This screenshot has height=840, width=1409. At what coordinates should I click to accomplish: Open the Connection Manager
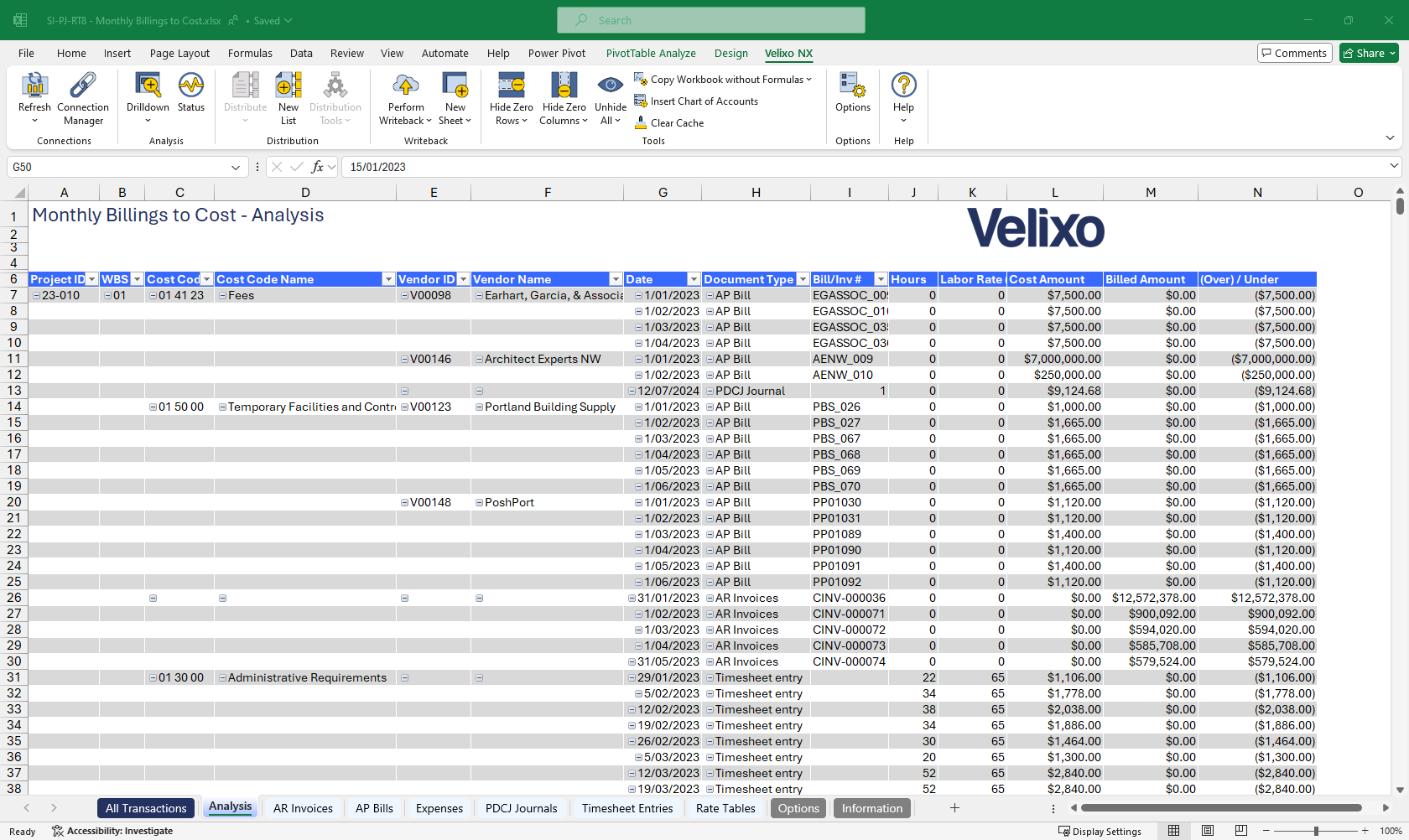tap(83, 86)
